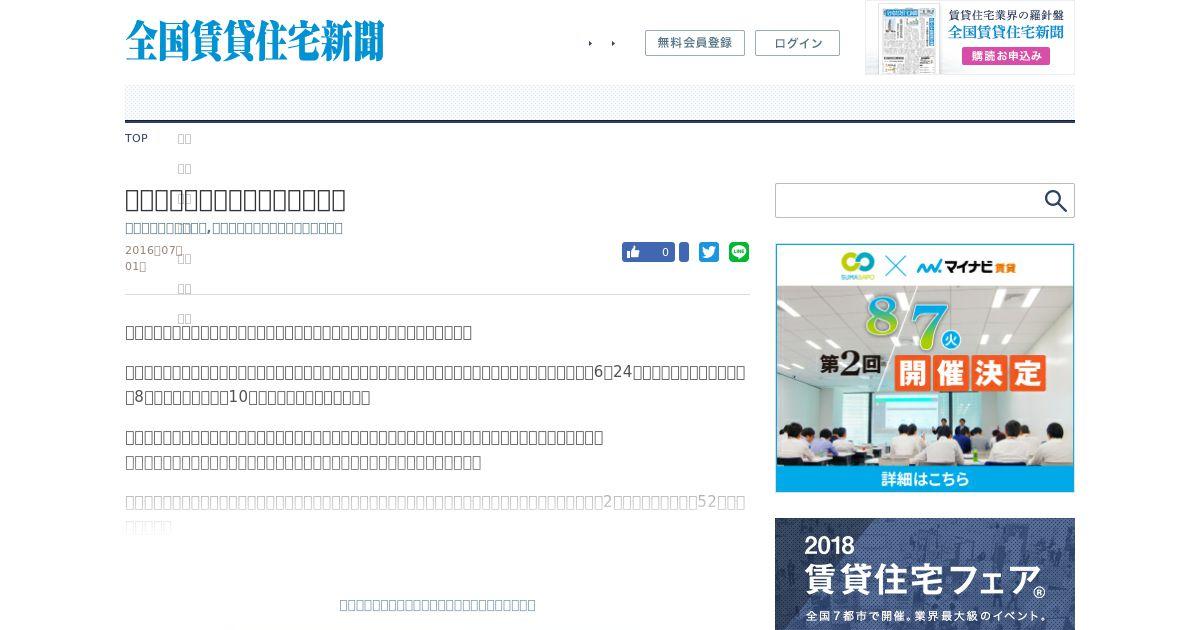The height and width of the screenshot is (630, 1200).
Task: Click the 全国賃貸住宅新聞 site logo
Action: 255,41
